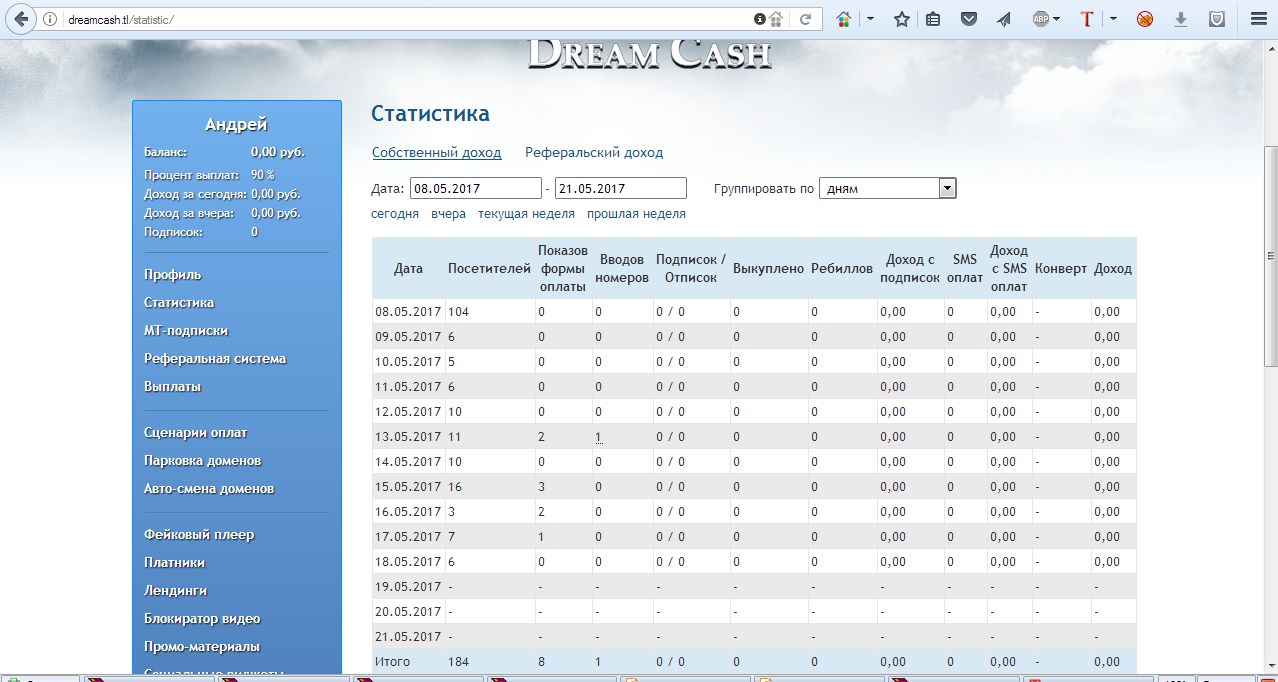Open 'МТ-подписки' in the sidebar
1278x682 pixels.
tap(186, 330)
